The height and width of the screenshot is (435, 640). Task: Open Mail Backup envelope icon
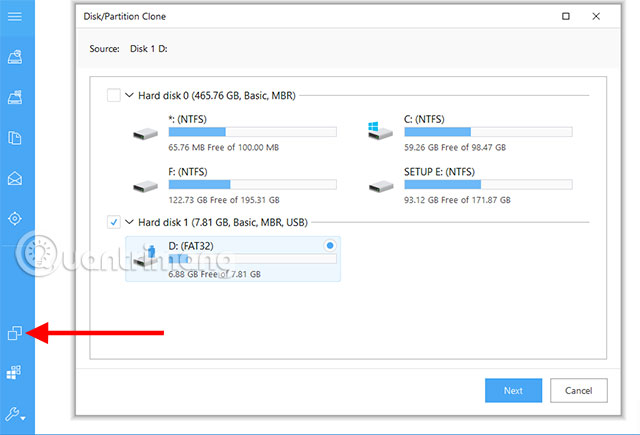[x=15, y=178]
